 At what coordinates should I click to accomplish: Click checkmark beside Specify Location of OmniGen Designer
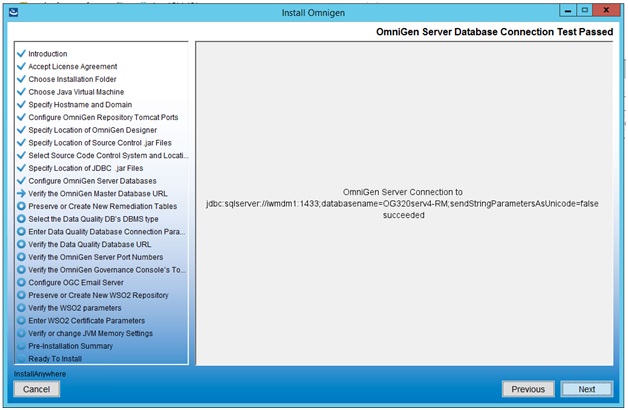pos(22,130)
